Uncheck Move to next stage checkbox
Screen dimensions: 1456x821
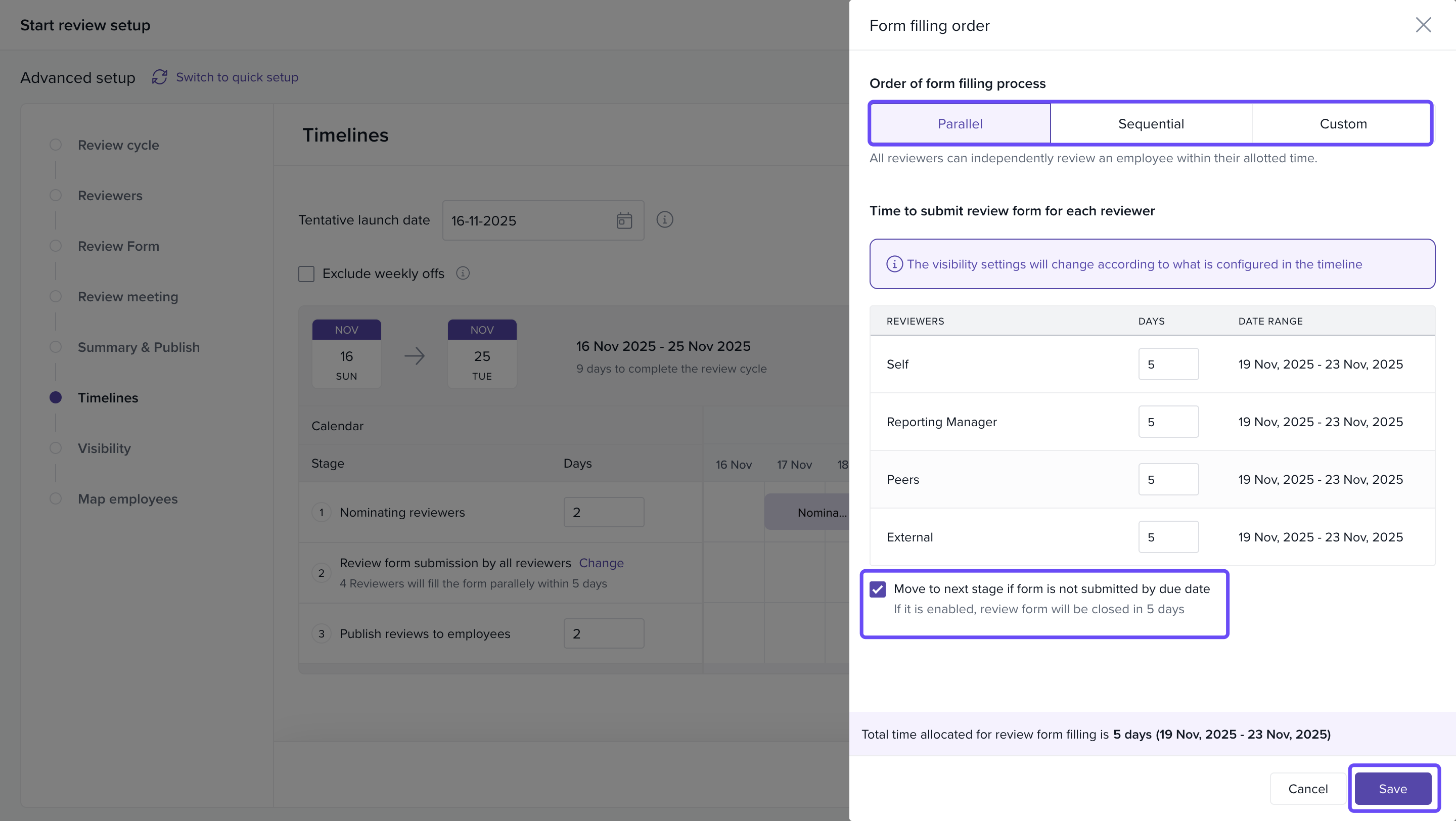coord(877,589)
